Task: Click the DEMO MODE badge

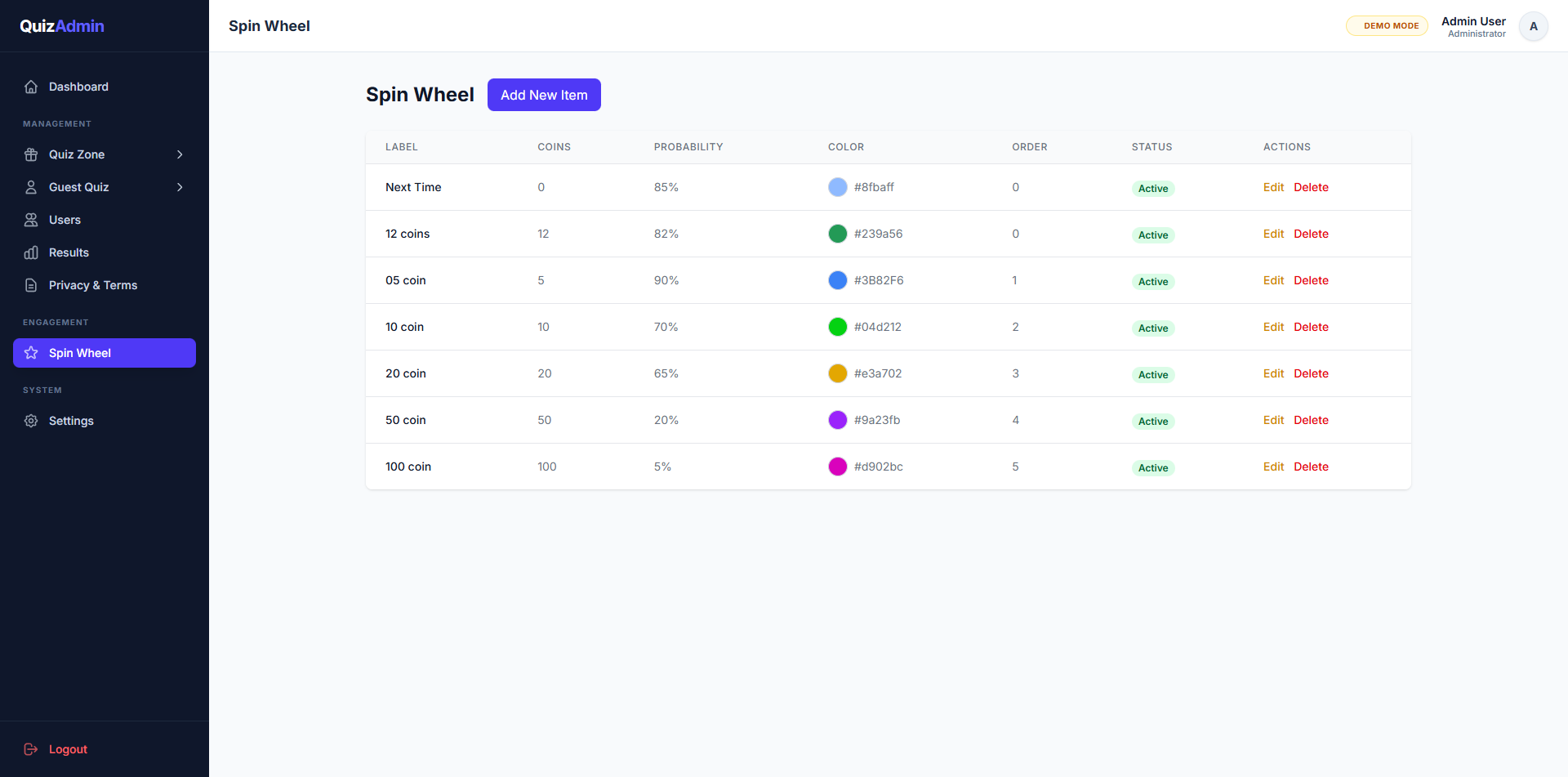Action: (x=1387, y=25)
